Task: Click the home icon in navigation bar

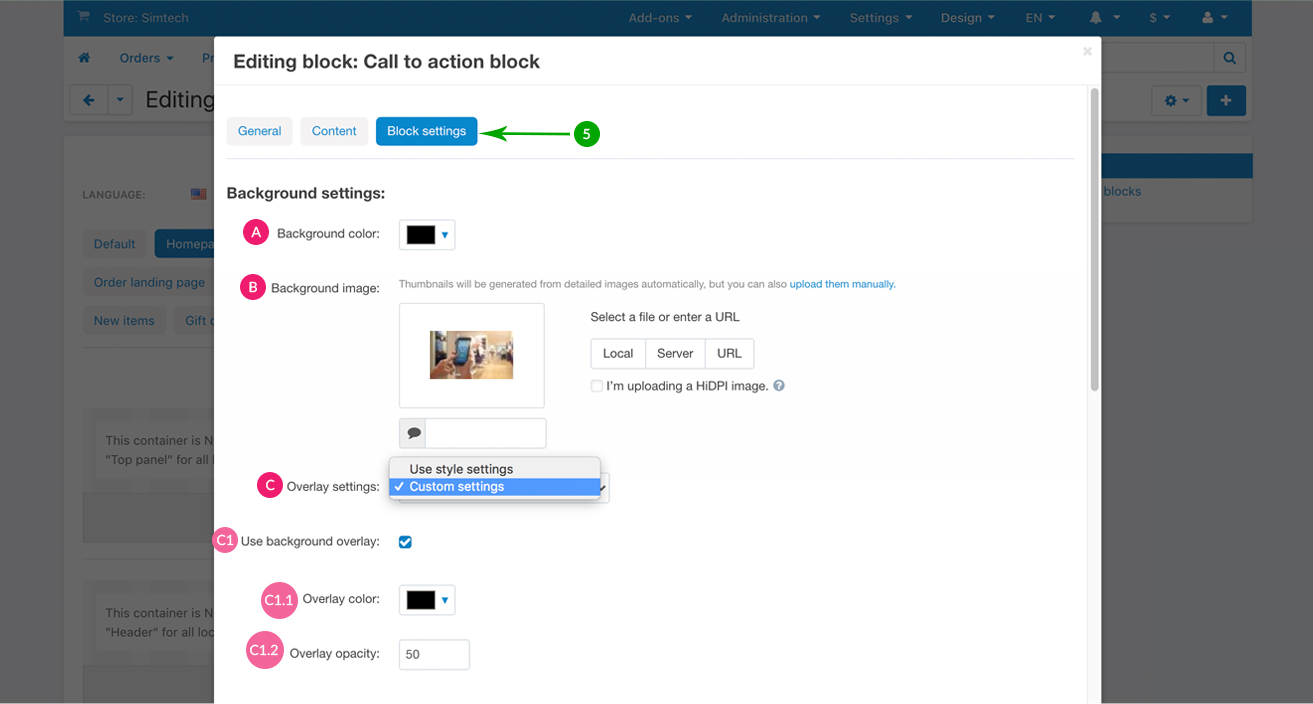Action: point(85,58)
